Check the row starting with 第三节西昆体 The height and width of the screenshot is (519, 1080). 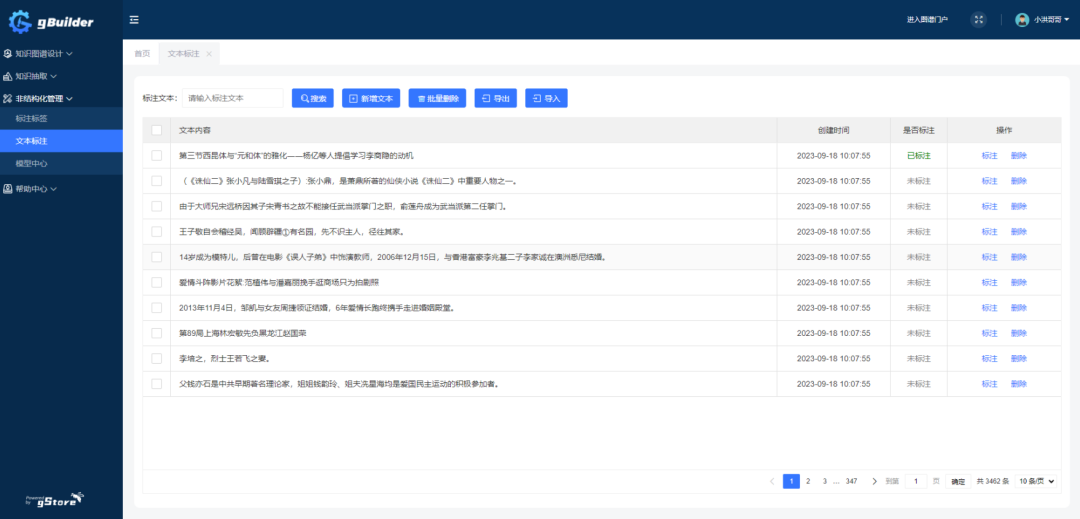[156, 156]
